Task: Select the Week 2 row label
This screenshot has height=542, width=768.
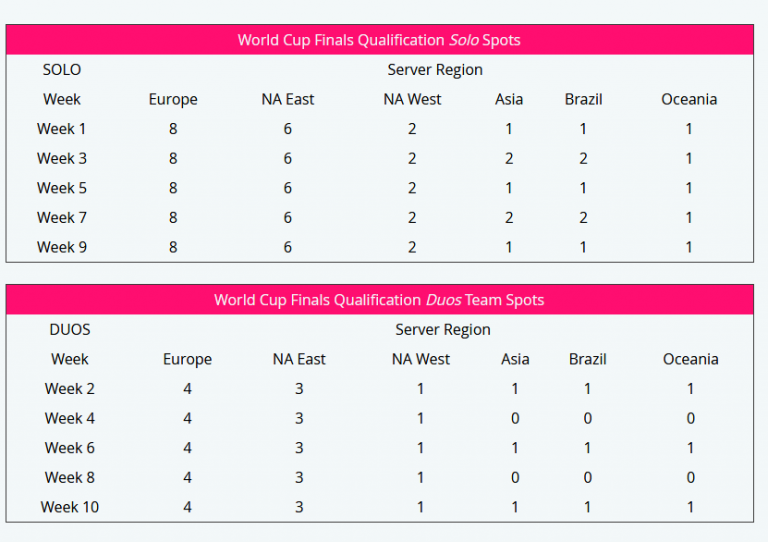Action: pyautogui.click(x=70, y=388)
